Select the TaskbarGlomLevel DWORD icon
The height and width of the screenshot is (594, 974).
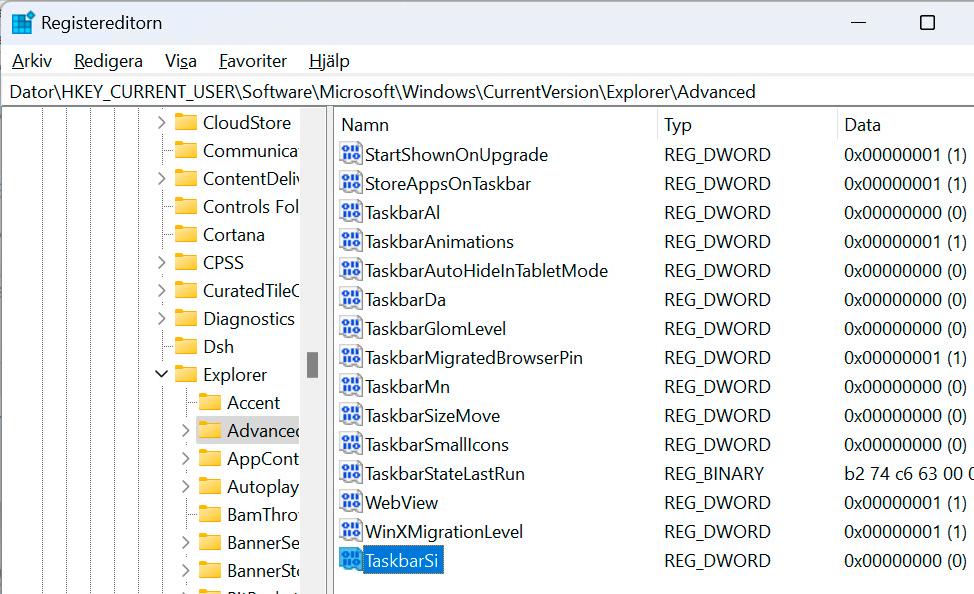click(x=350, y=328)
